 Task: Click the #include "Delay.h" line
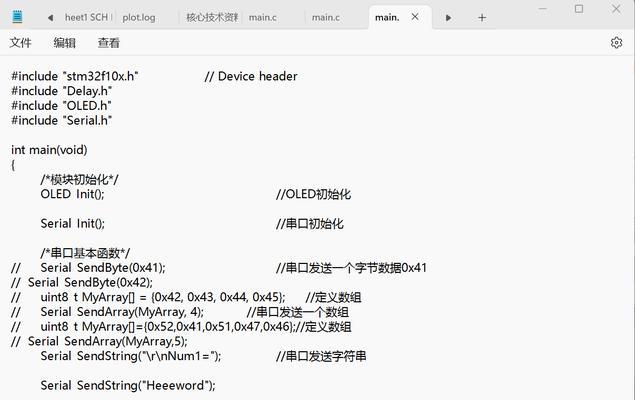pos(62,91)
